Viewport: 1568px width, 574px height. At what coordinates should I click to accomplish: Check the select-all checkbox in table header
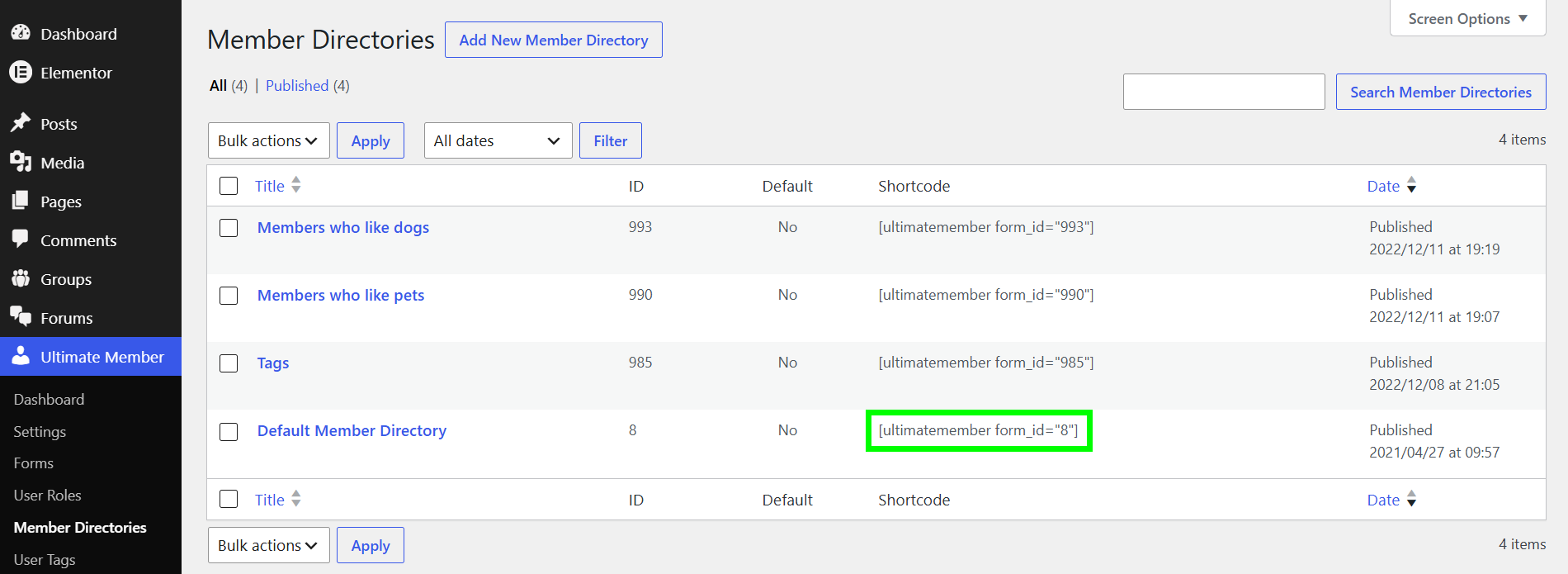pyautogui.click(x=229, y=186)
